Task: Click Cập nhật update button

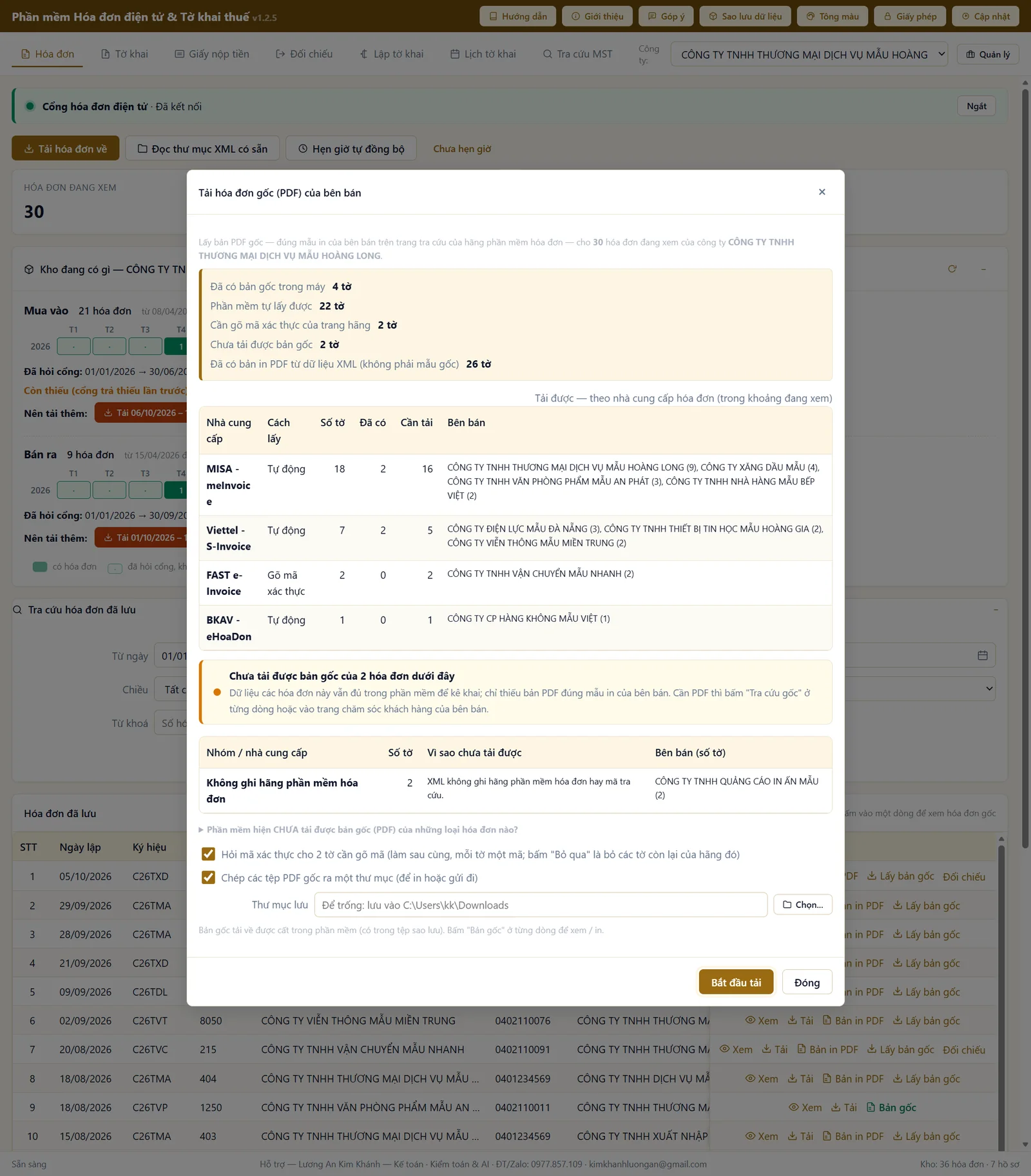Action: 985,16
